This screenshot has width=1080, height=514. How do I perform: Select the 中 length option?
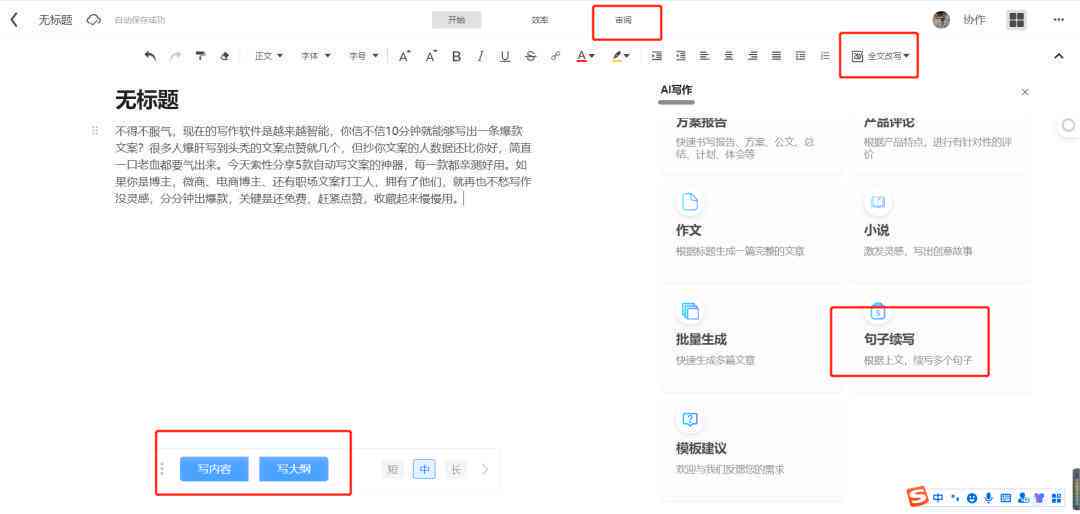tap(424, 470)
